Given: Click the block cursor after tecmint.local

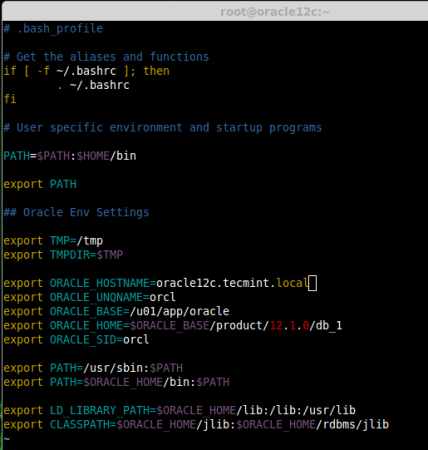Looking at the screenshot, I should [312, 283].
